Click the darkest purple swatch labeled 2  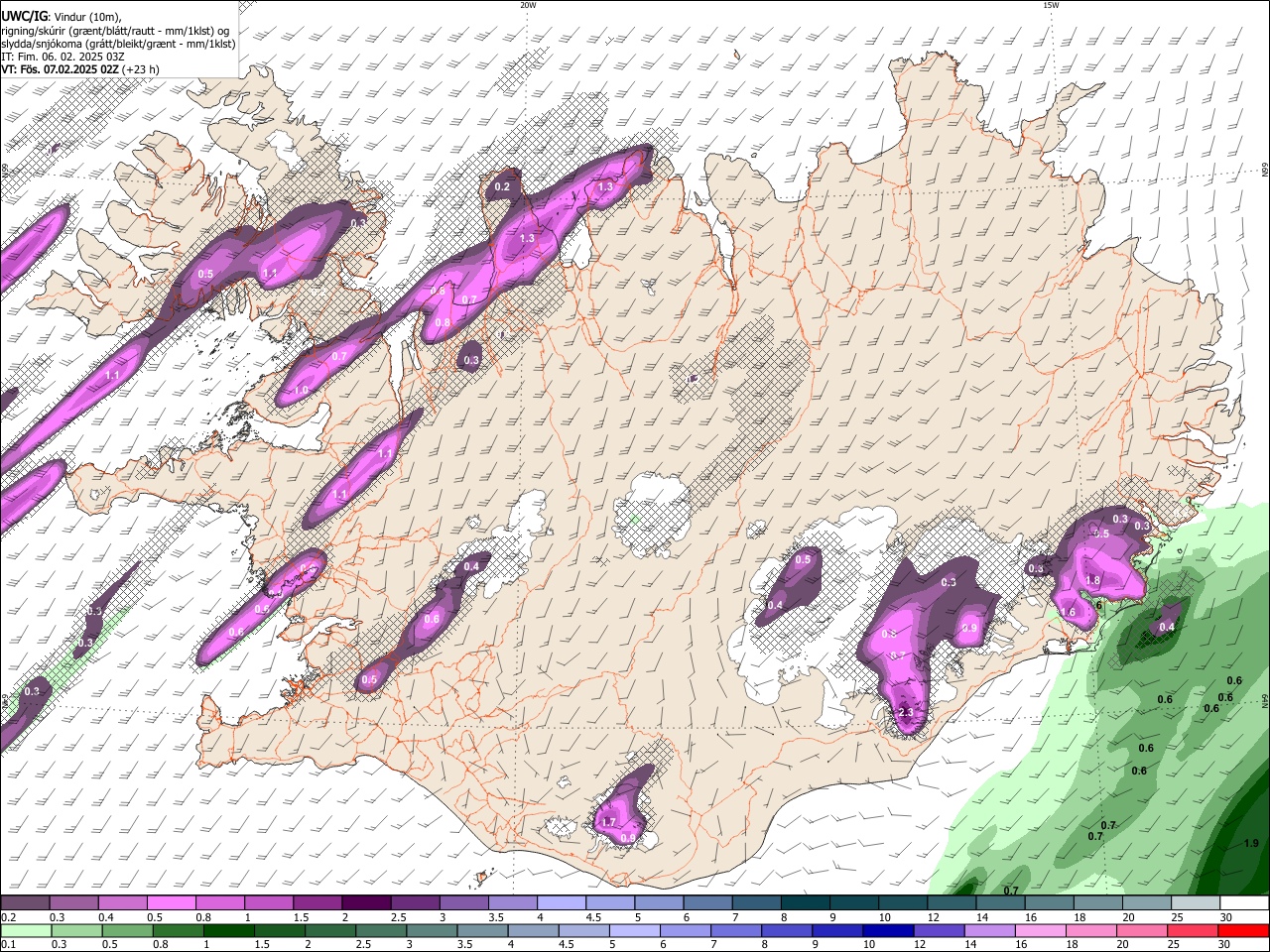tap(365, 903)
